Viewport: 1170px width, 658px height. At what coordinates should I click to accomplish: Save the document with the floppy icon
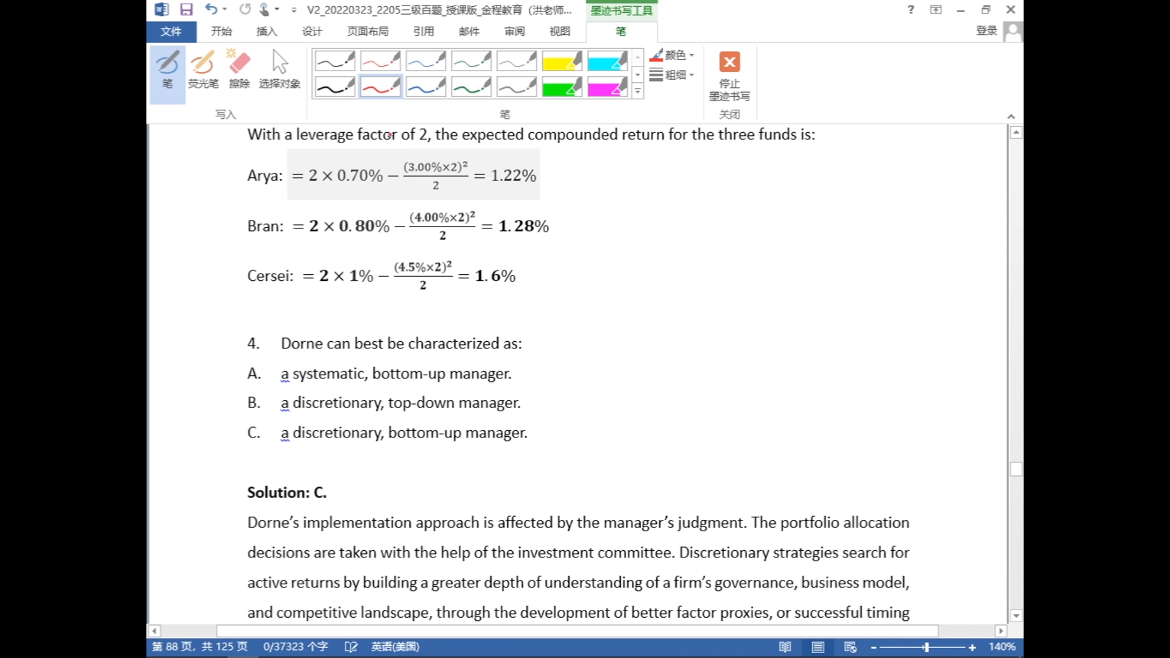click(186, 10)
